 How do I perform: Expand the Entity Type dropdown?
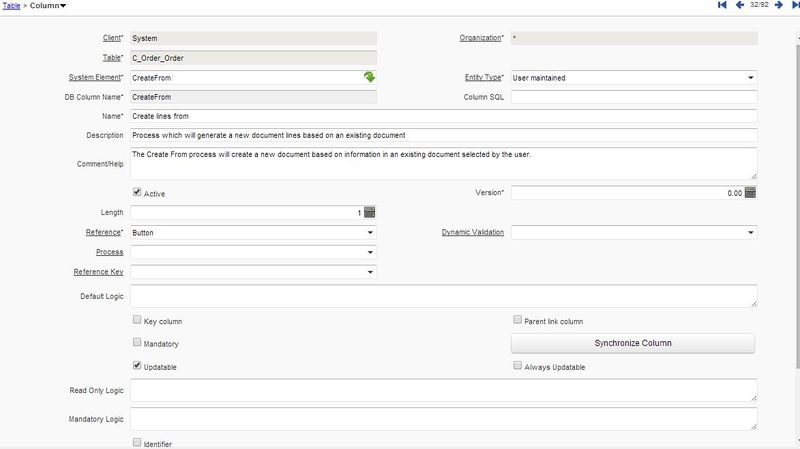(750, 77)
